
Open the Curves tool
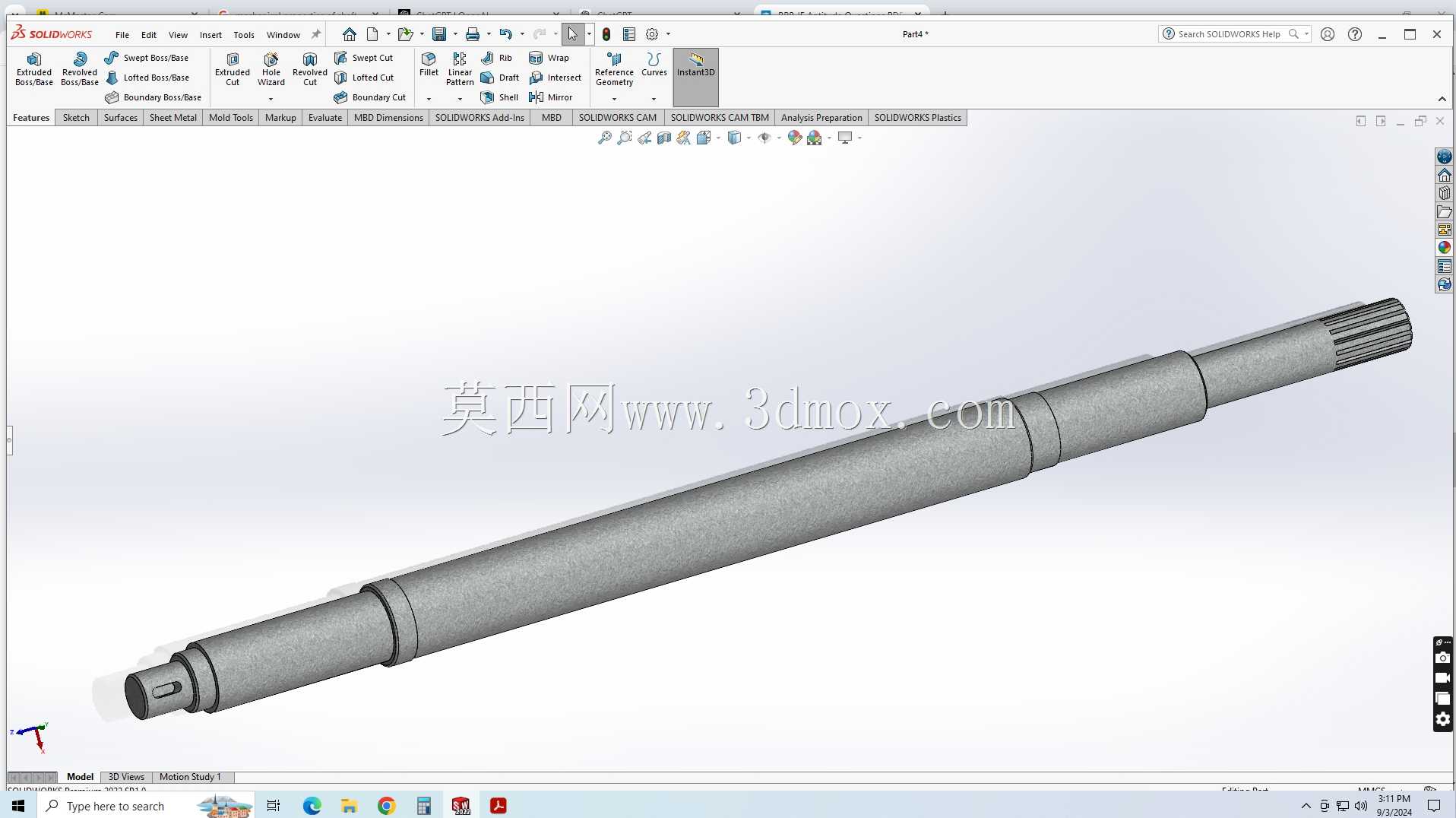tap(654, 64)
